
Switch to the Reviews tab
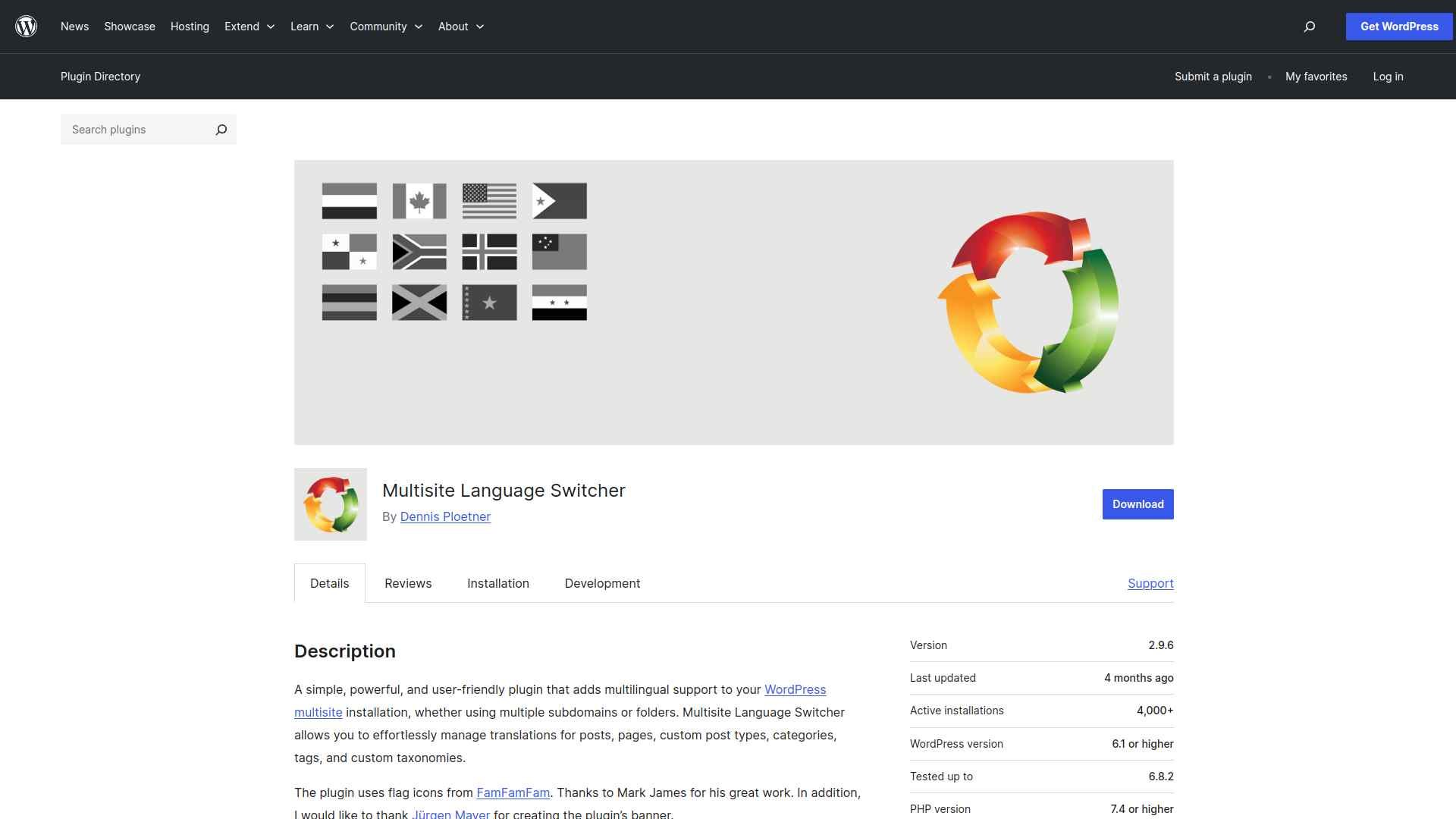[x=408, y=583]
